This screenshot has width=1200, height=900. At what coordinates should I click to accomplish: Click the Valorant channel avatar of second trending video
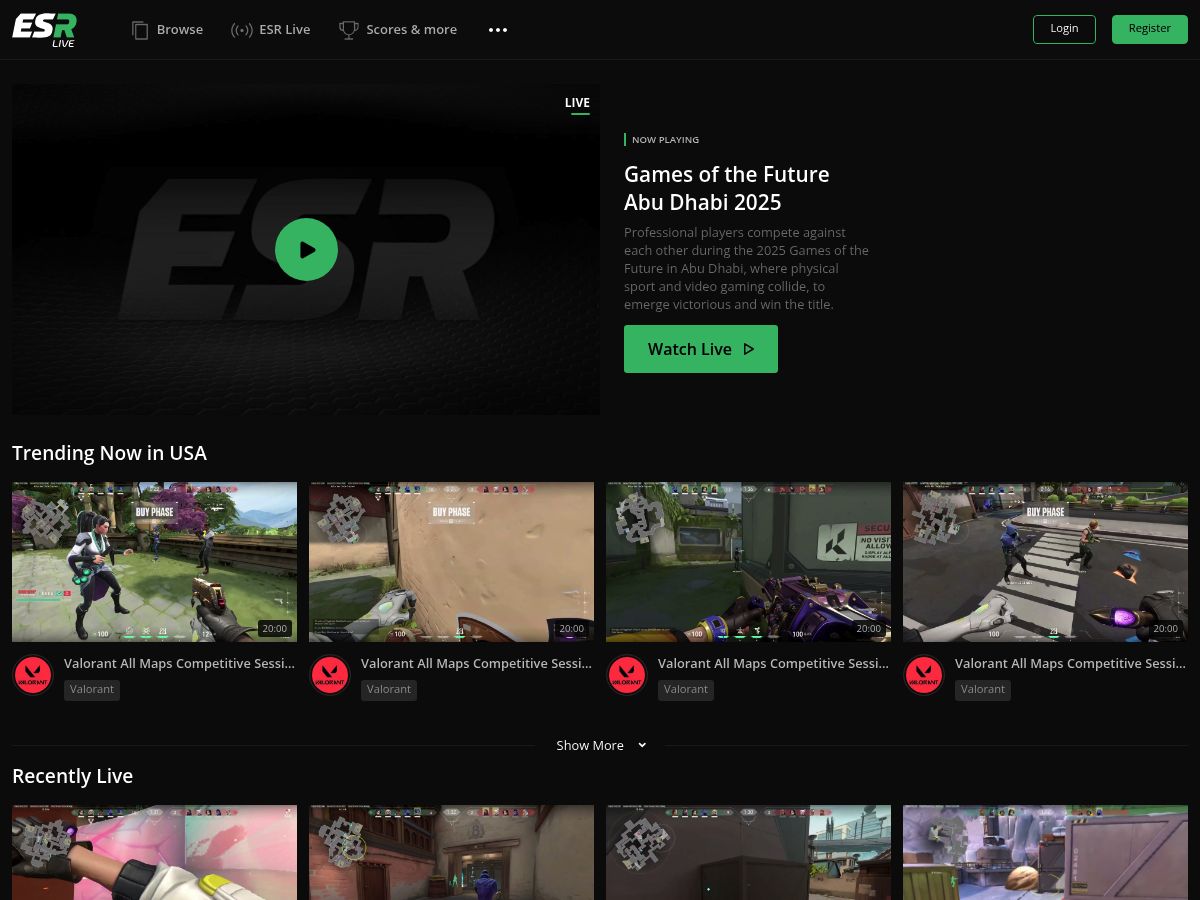(330, 675)
